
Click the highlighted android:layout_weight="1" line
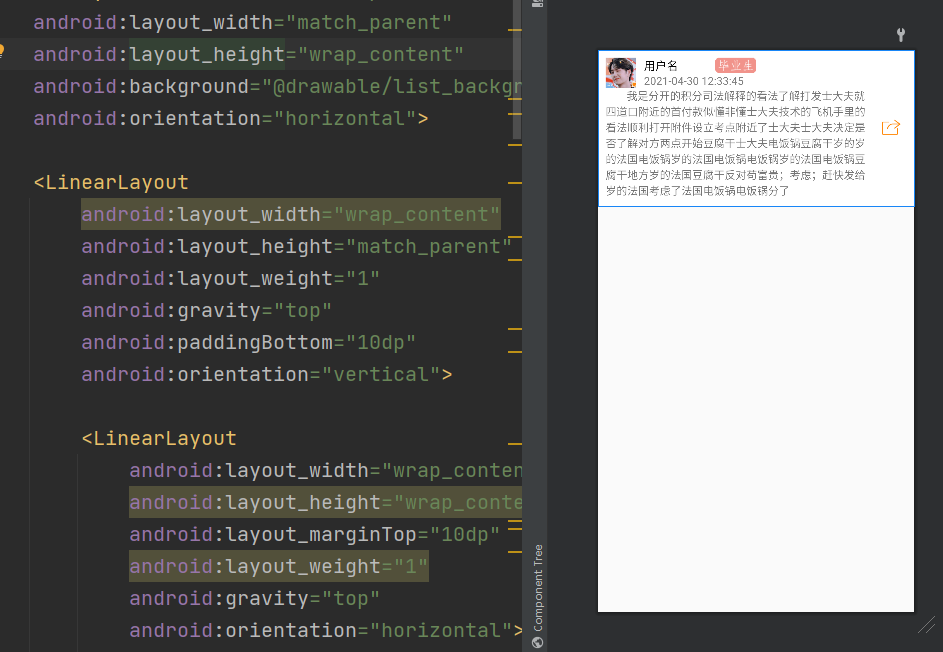pos(278,567)
